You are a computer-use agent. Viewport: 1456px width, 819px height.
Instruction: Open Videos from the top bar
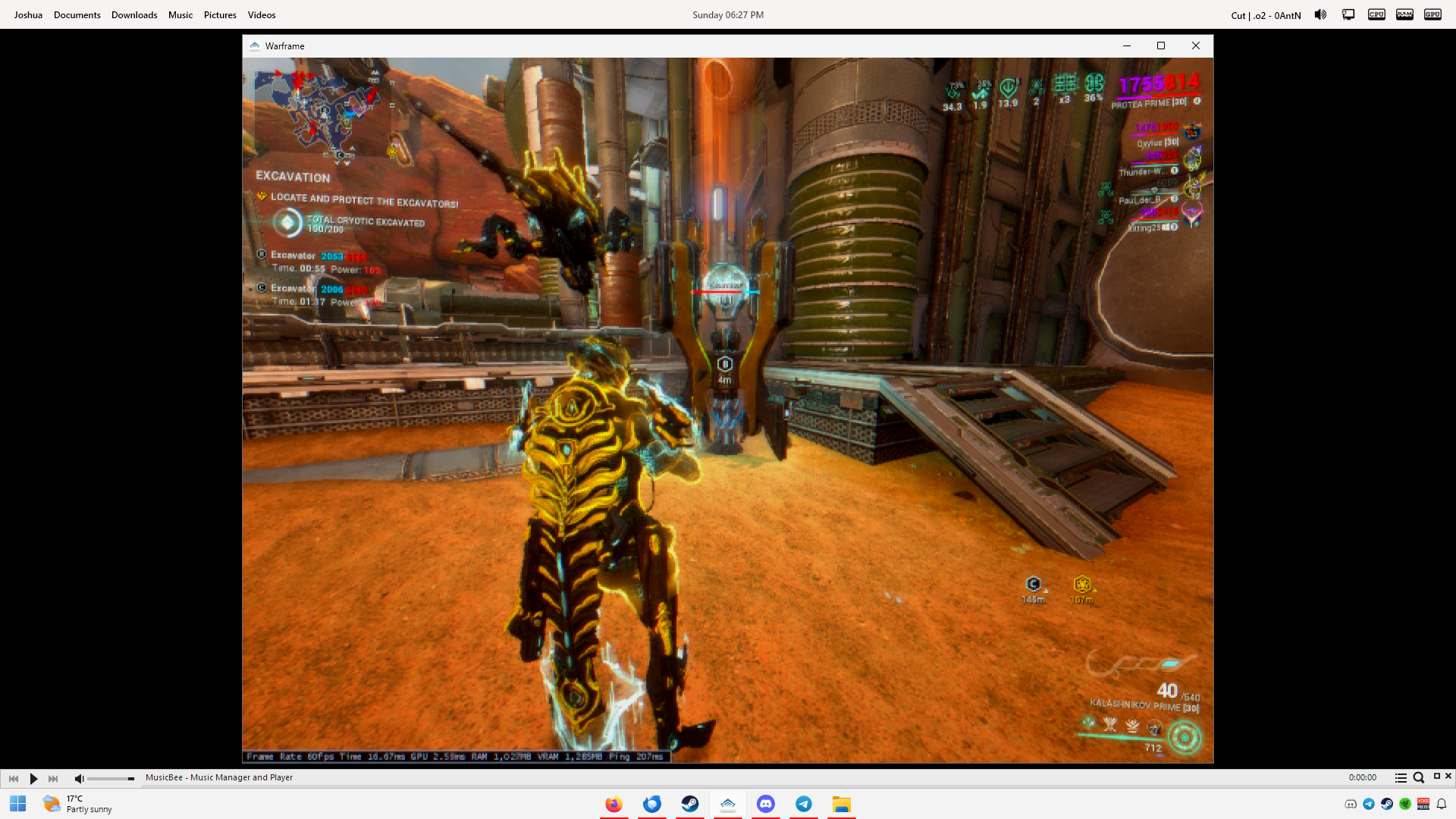pyautogui.click(x=262, y=15)
